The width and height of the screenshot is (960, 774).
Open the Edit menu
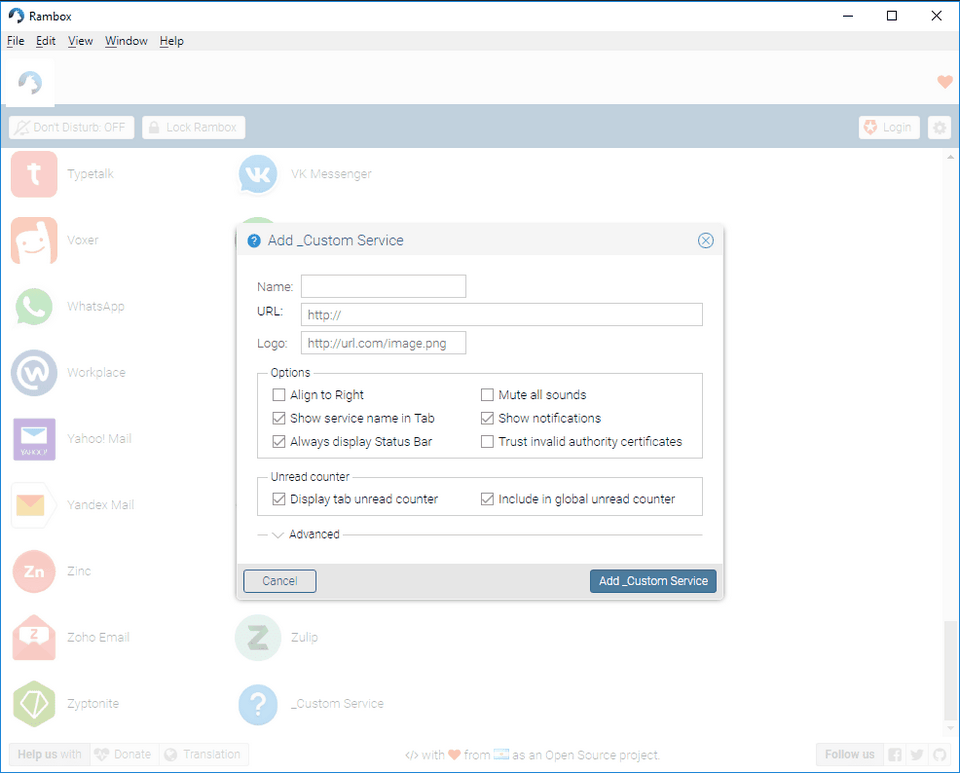45,41
